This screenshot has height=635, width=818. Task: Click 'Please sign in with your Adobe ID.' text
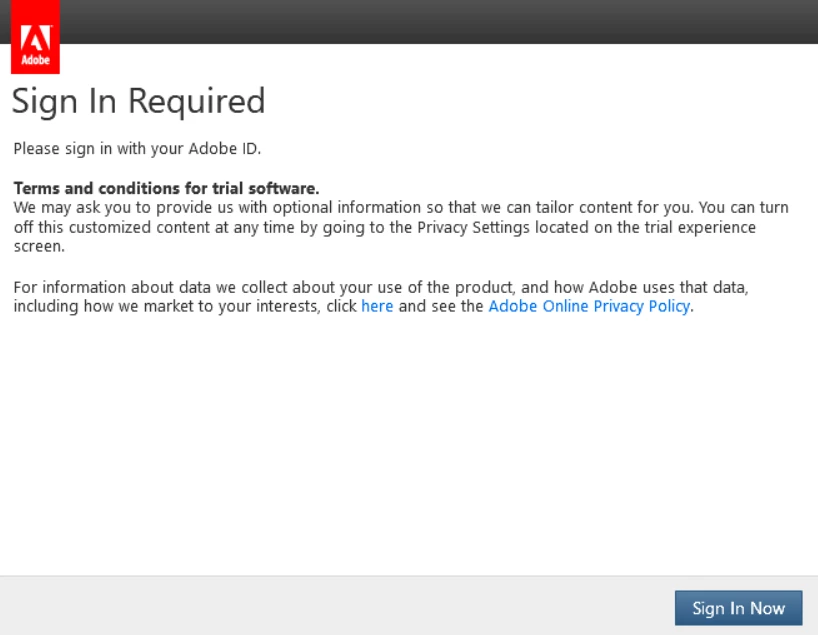(137, 149)
